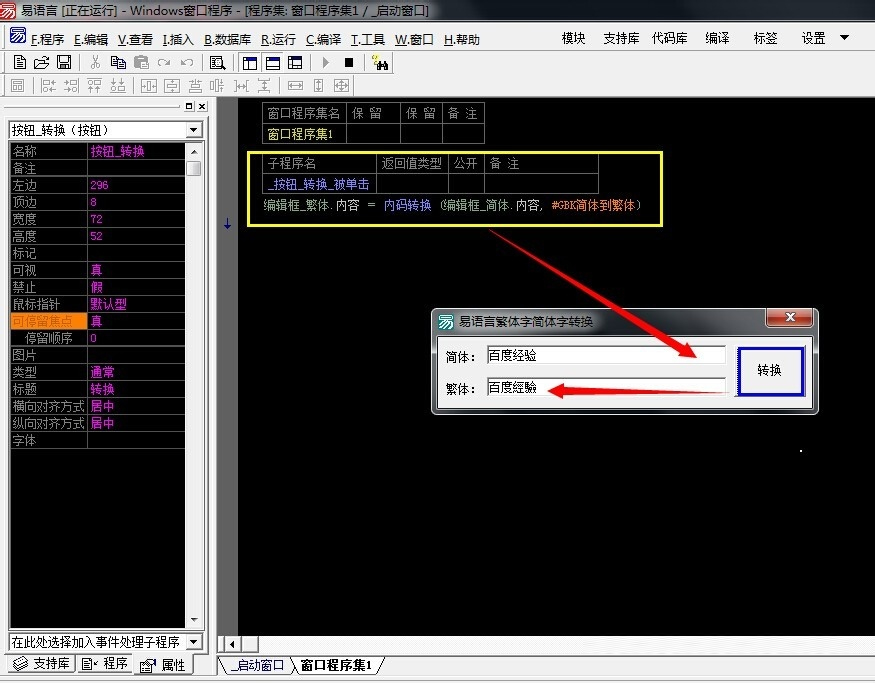Click the Copy icon in the toolbar
This screenshot has height=683, width=875.
(118, 62)
